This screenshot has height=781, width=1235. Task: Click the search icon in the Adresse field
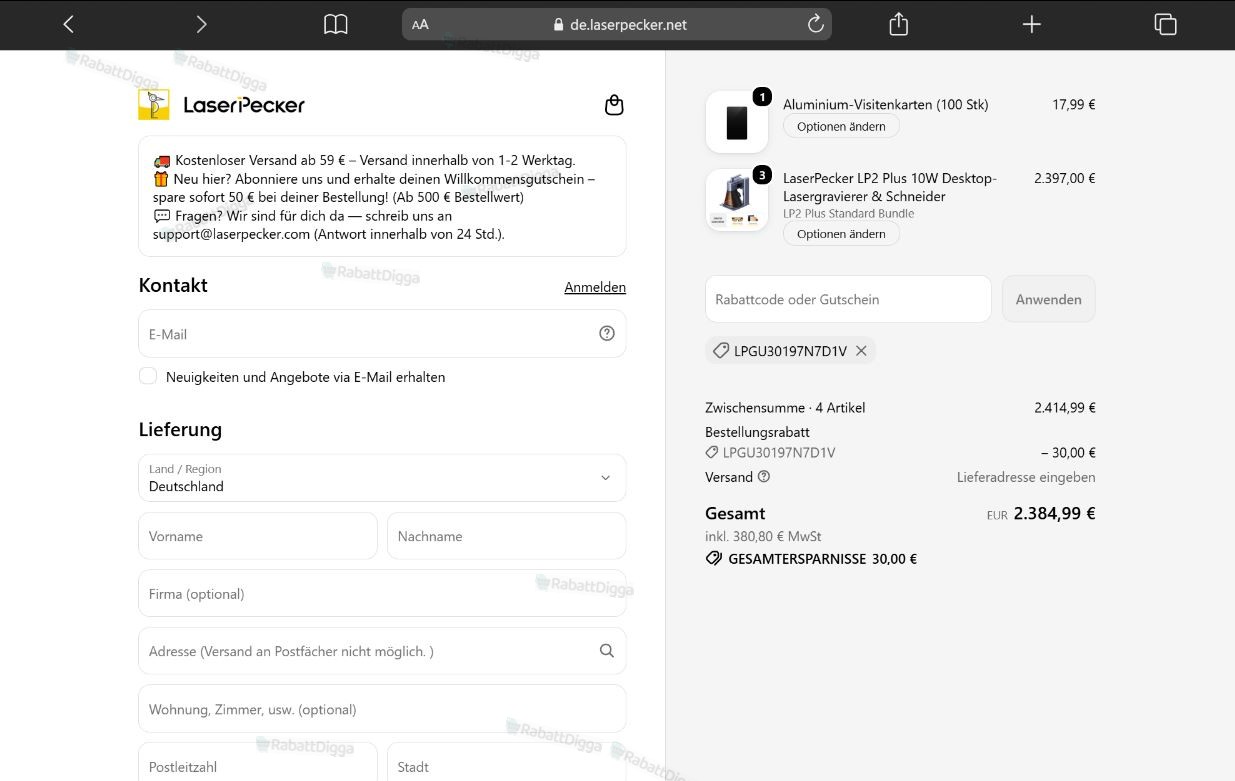[607, 651]
